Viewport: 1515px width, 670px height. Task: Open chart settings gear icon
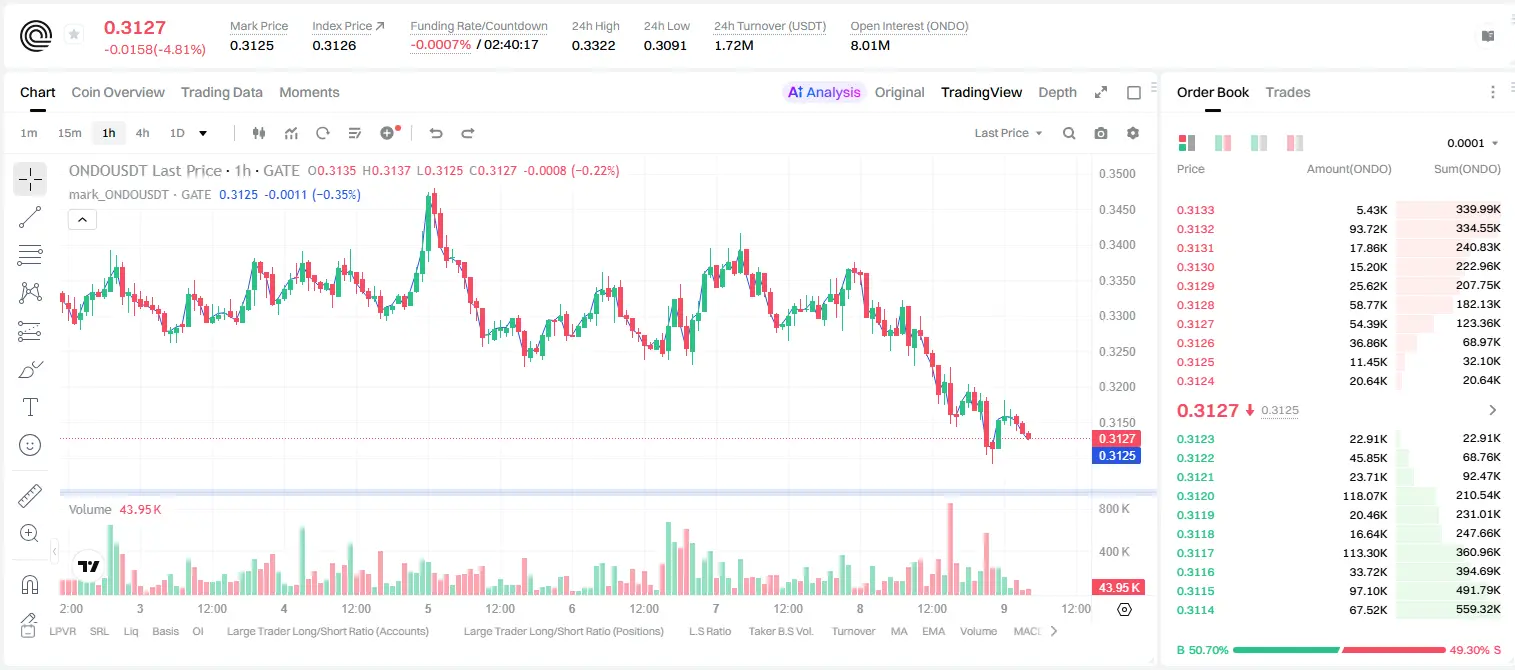(1133, 133)
